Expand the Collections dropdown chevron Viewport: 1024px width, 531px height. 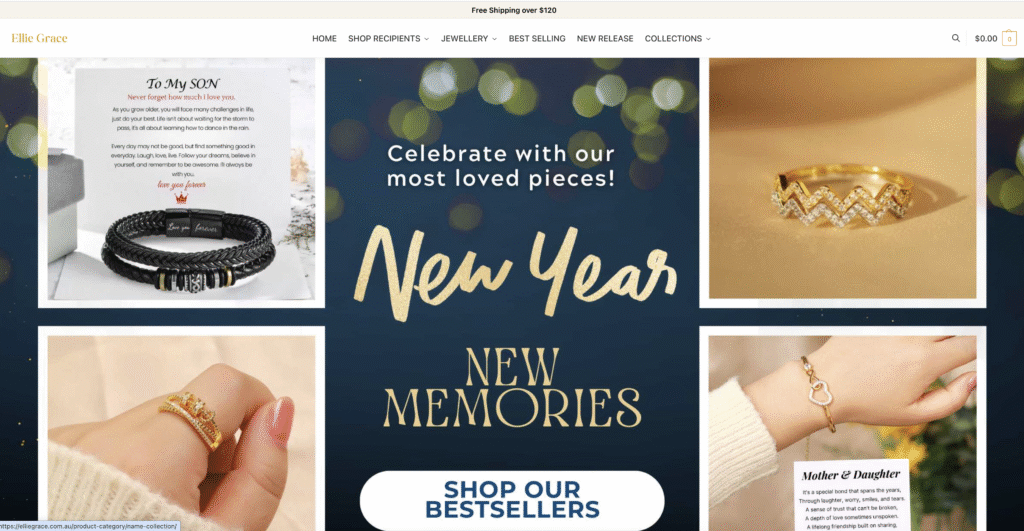point(708,39)
